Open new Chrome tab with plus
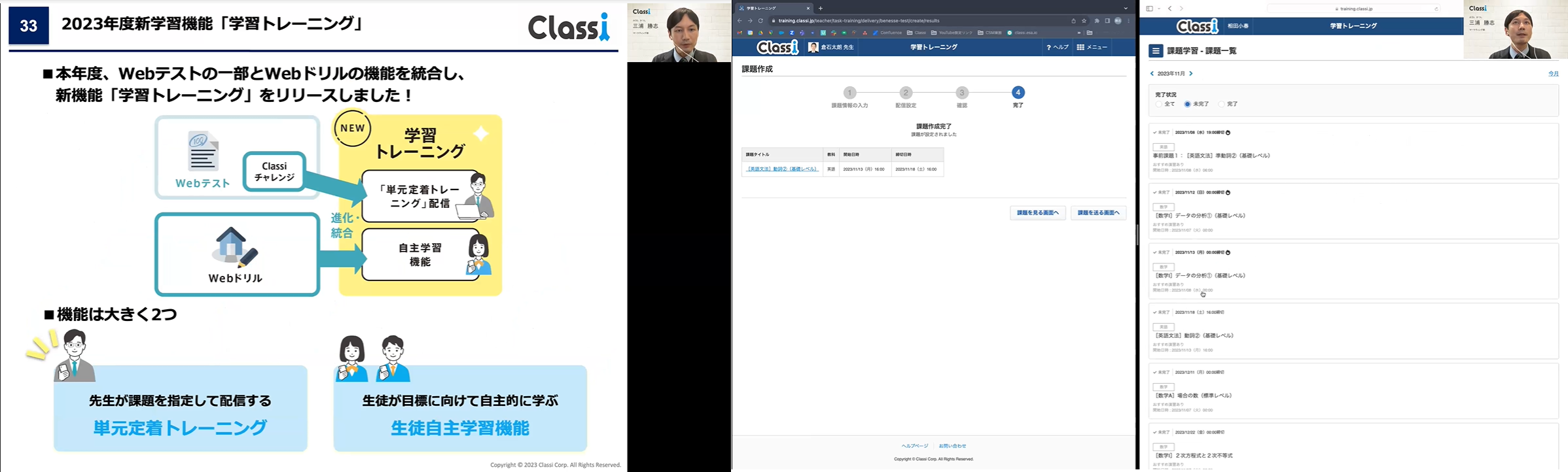Screen dimensions: 1568x472 pyautogui.click(x=821, y=8)
